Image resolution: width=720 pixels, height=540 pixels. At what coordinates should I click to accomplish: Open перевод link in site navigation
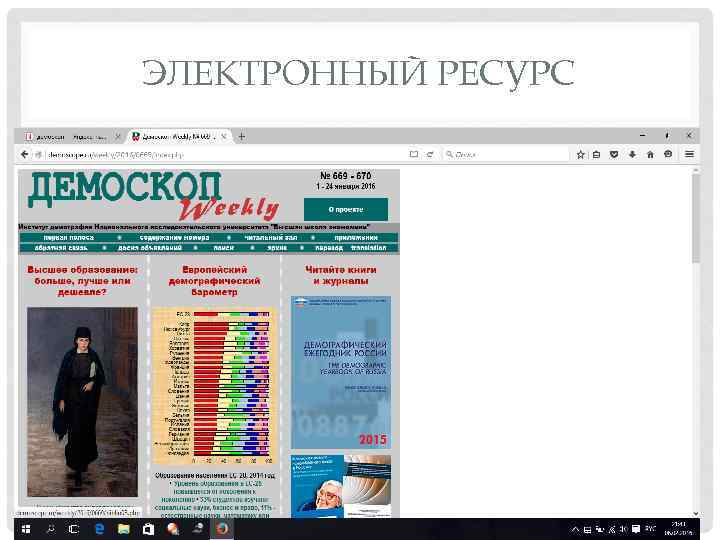329,248
